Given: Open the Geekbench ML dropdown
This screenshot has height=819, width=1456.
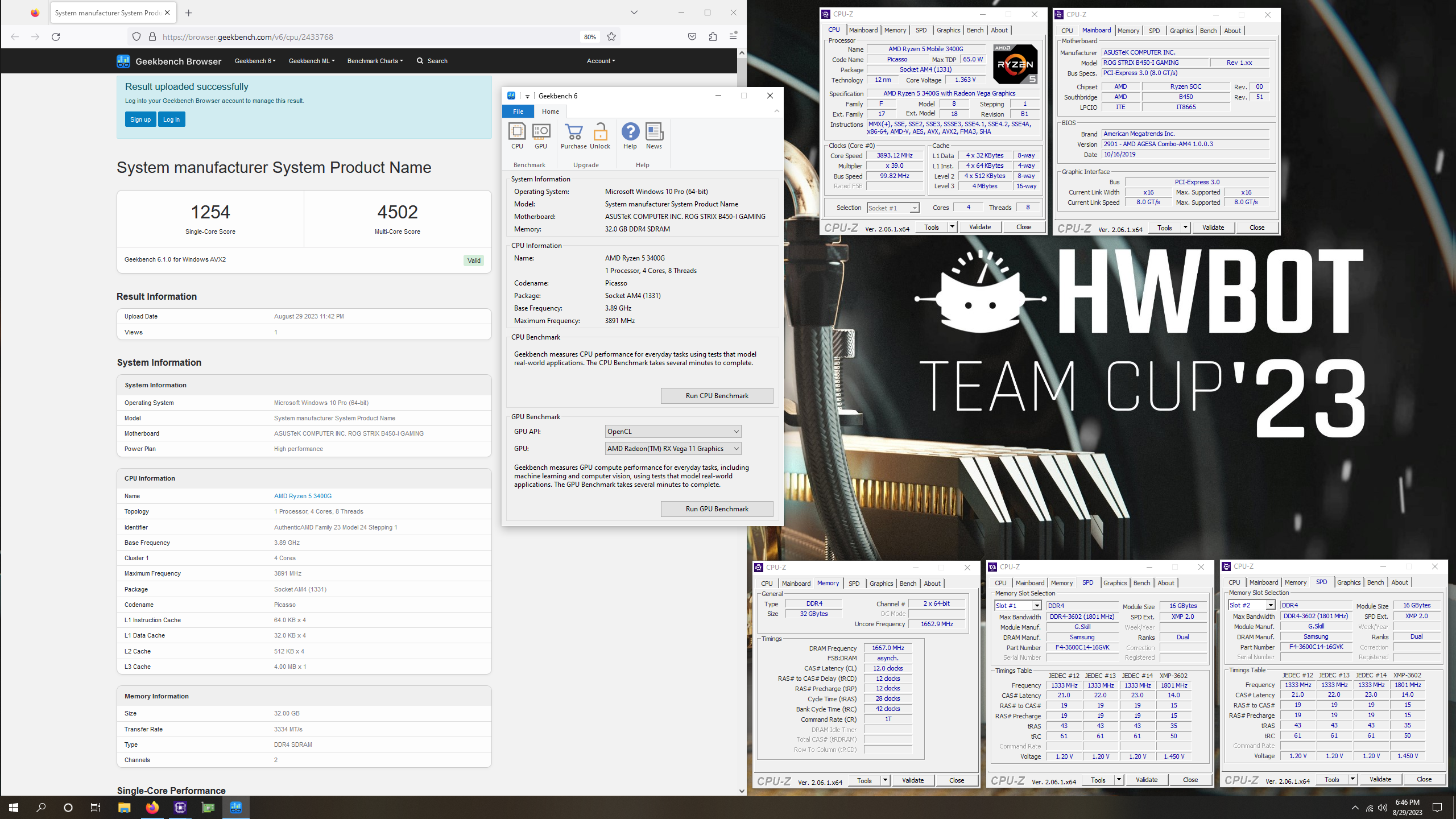Looking at the screenshot, I should [312, 61].
